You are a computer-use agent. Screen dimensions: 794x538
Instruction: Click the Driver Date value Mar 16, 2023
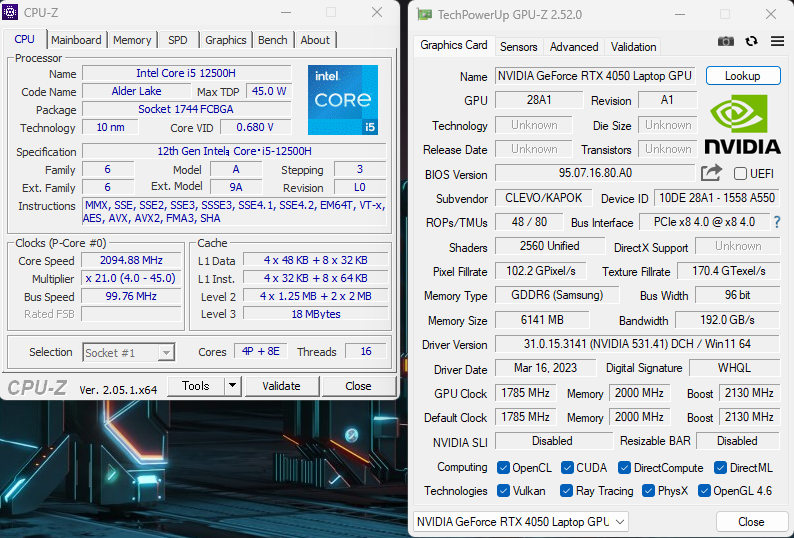(x=545, y=368)
